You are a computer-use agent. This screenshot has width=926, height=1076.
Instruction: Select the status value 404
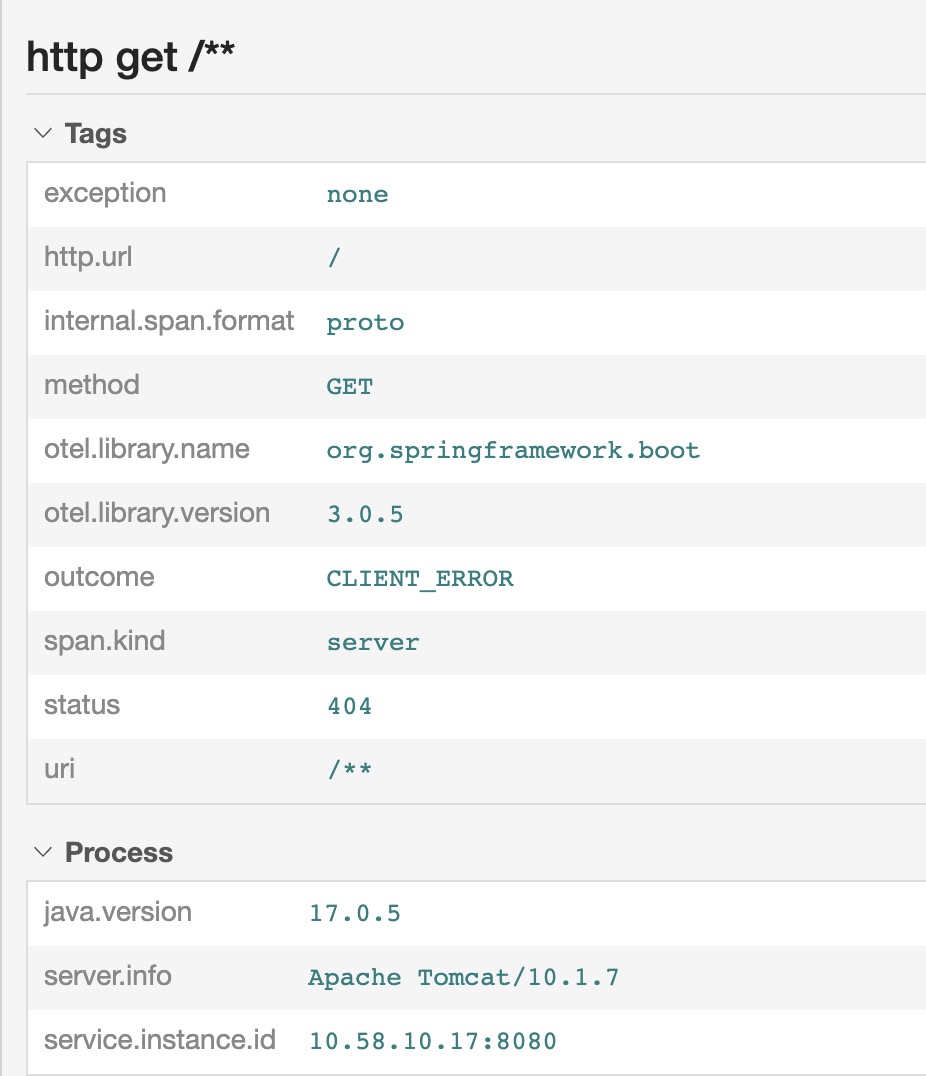click(x=349, y=706)
